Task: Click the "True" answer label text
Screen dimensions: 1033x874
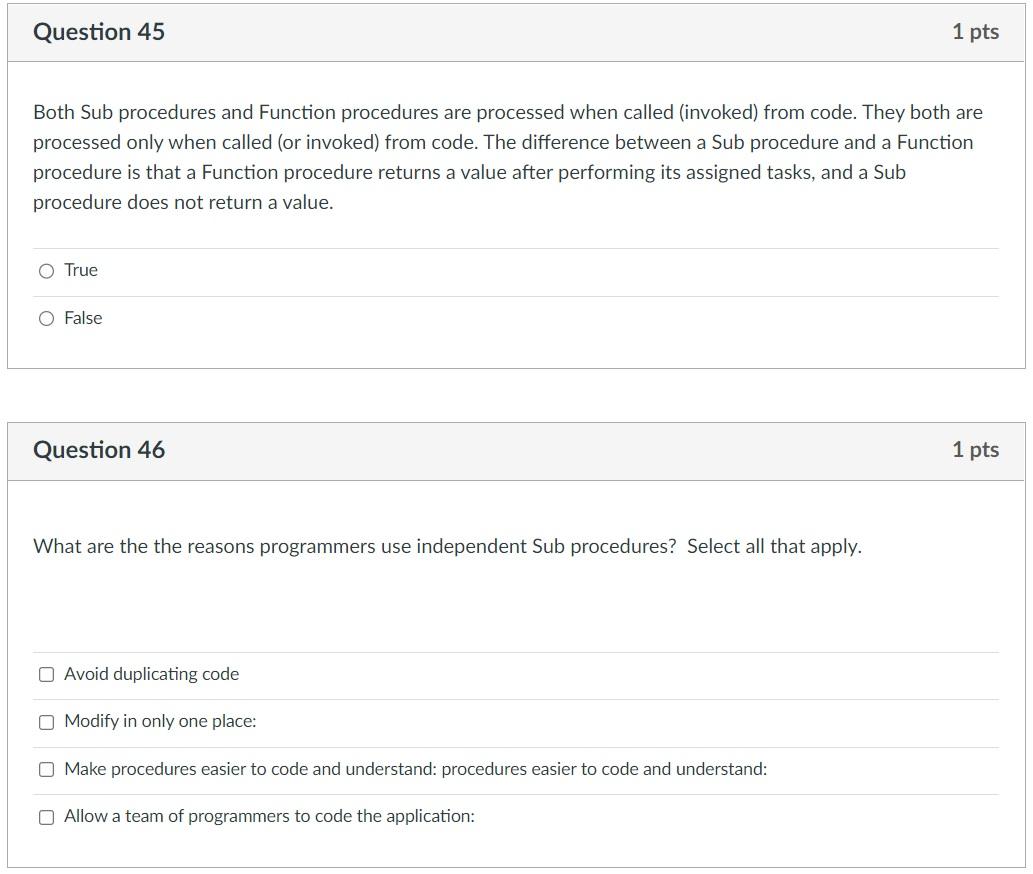Action: (79, 270)
